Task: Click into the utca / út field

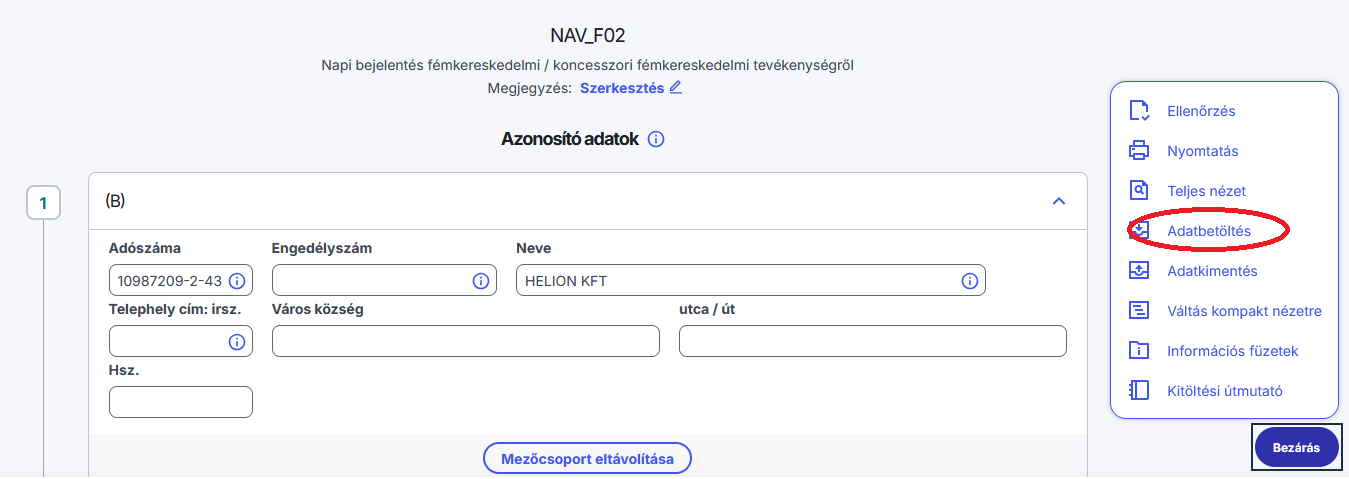Action: tap(872, 341)
